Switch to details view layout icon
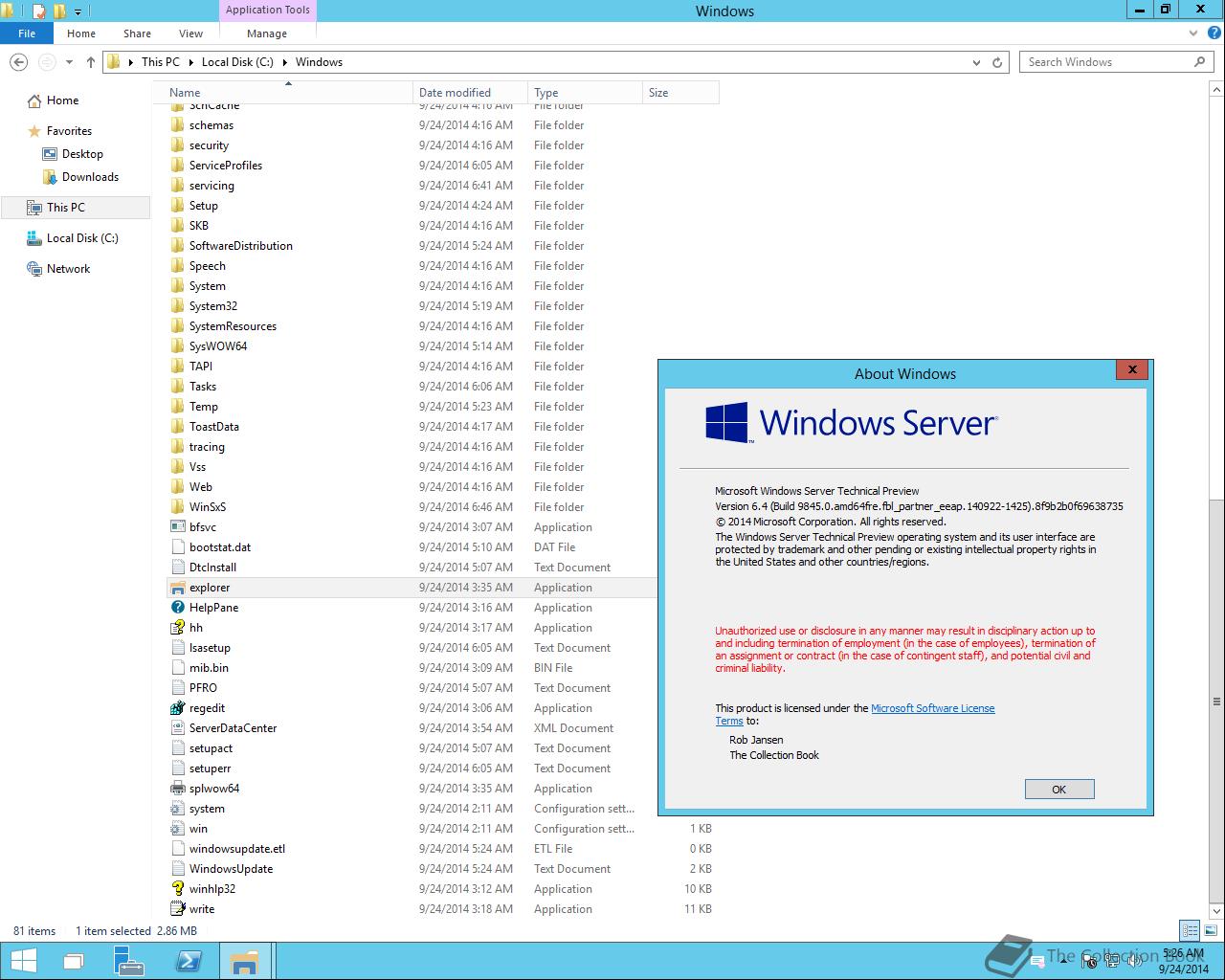The image size is (1225, 980). pos(1190,930)
